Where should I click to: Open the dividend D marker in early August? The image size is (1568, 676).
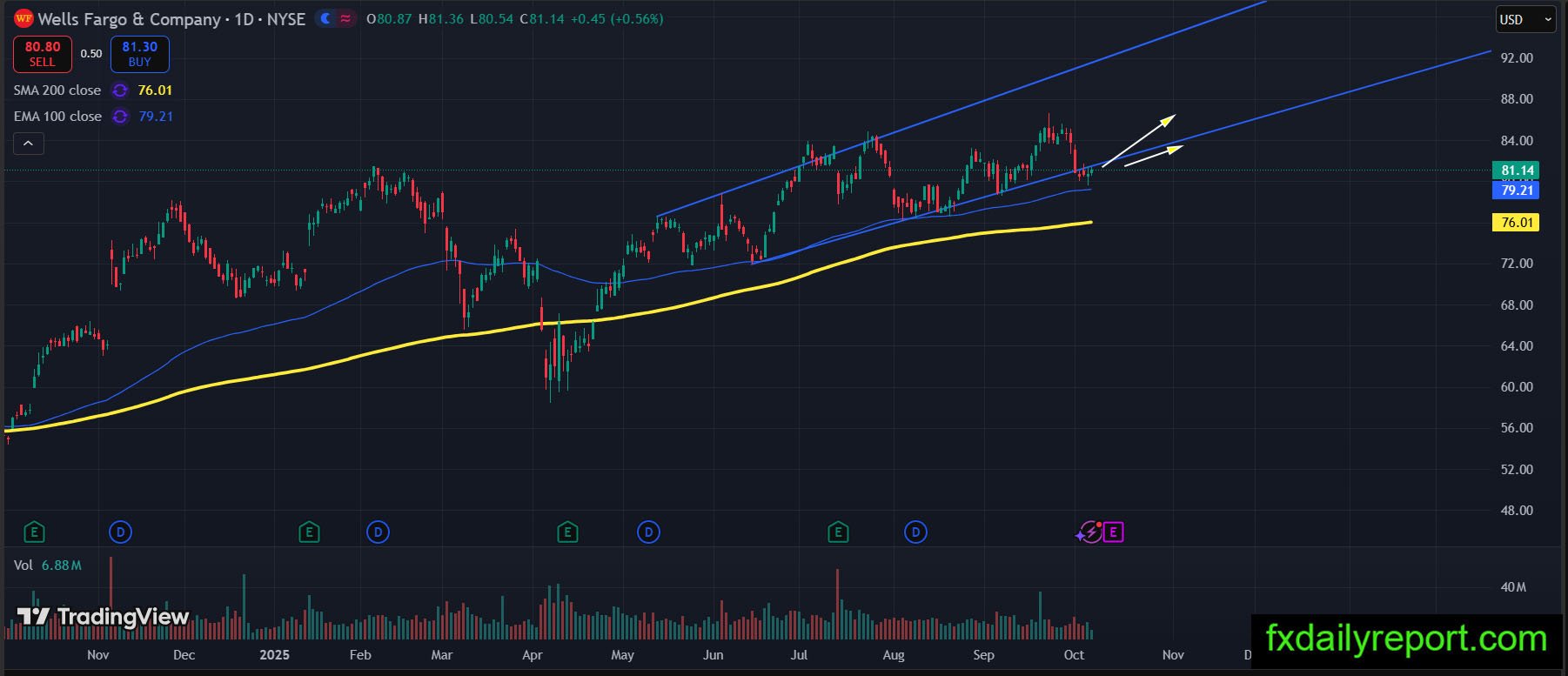[915, 532]
